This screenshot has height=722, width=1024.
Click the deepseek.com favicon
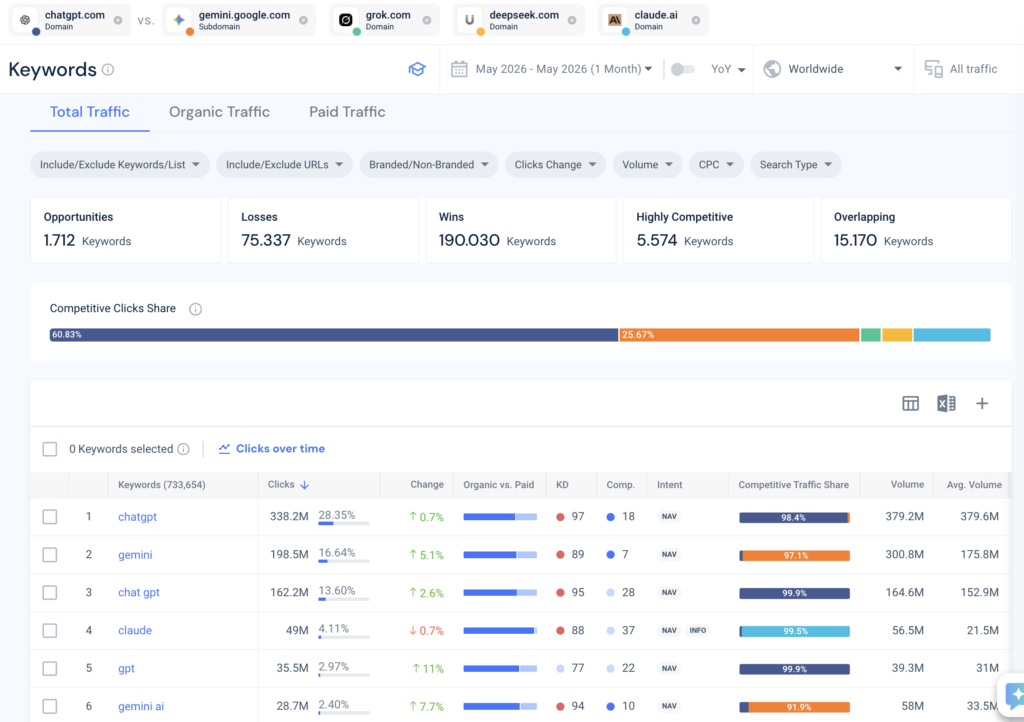(470, 20)
